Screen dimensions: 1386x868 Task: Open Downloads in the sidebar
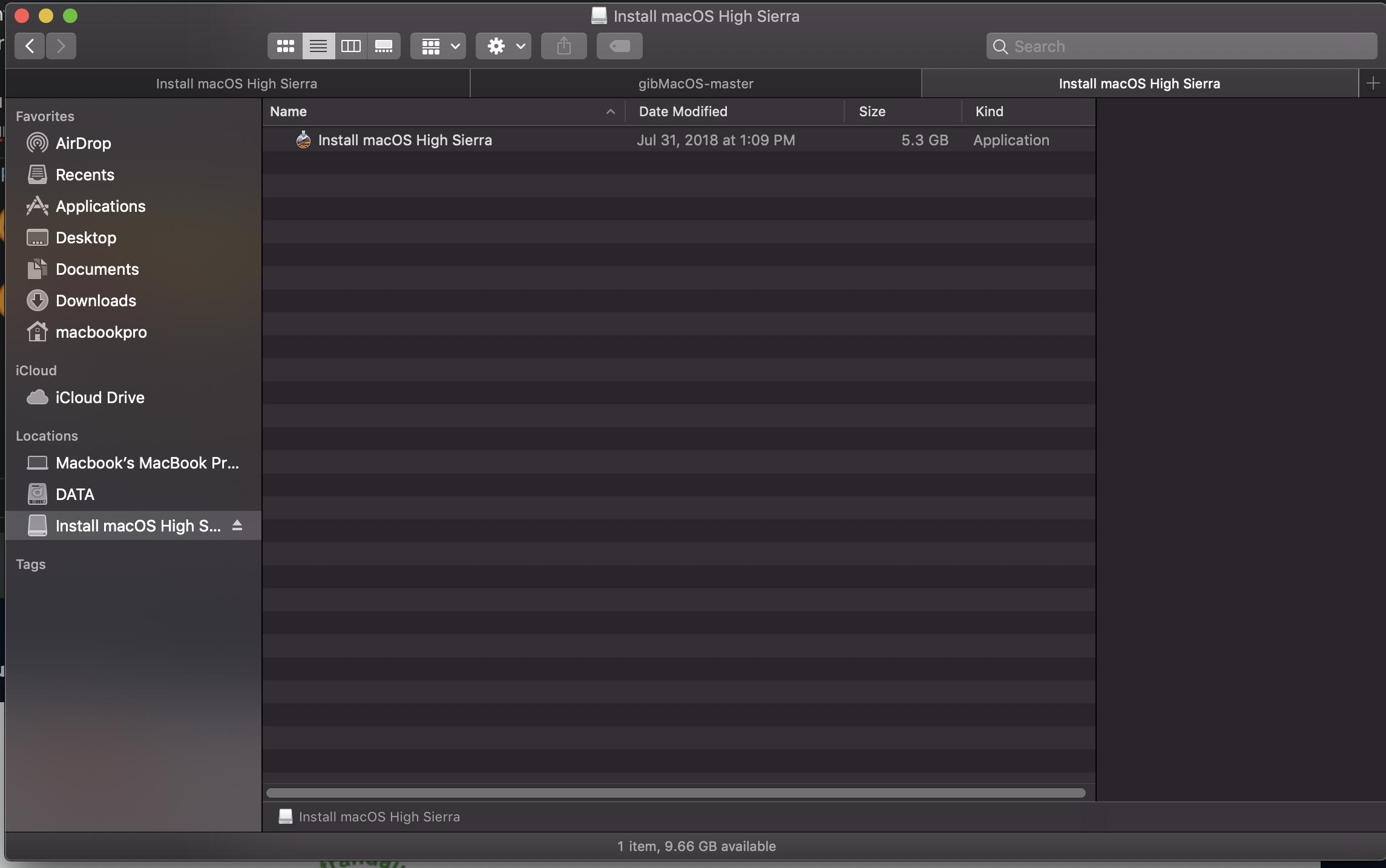point(133,301)
